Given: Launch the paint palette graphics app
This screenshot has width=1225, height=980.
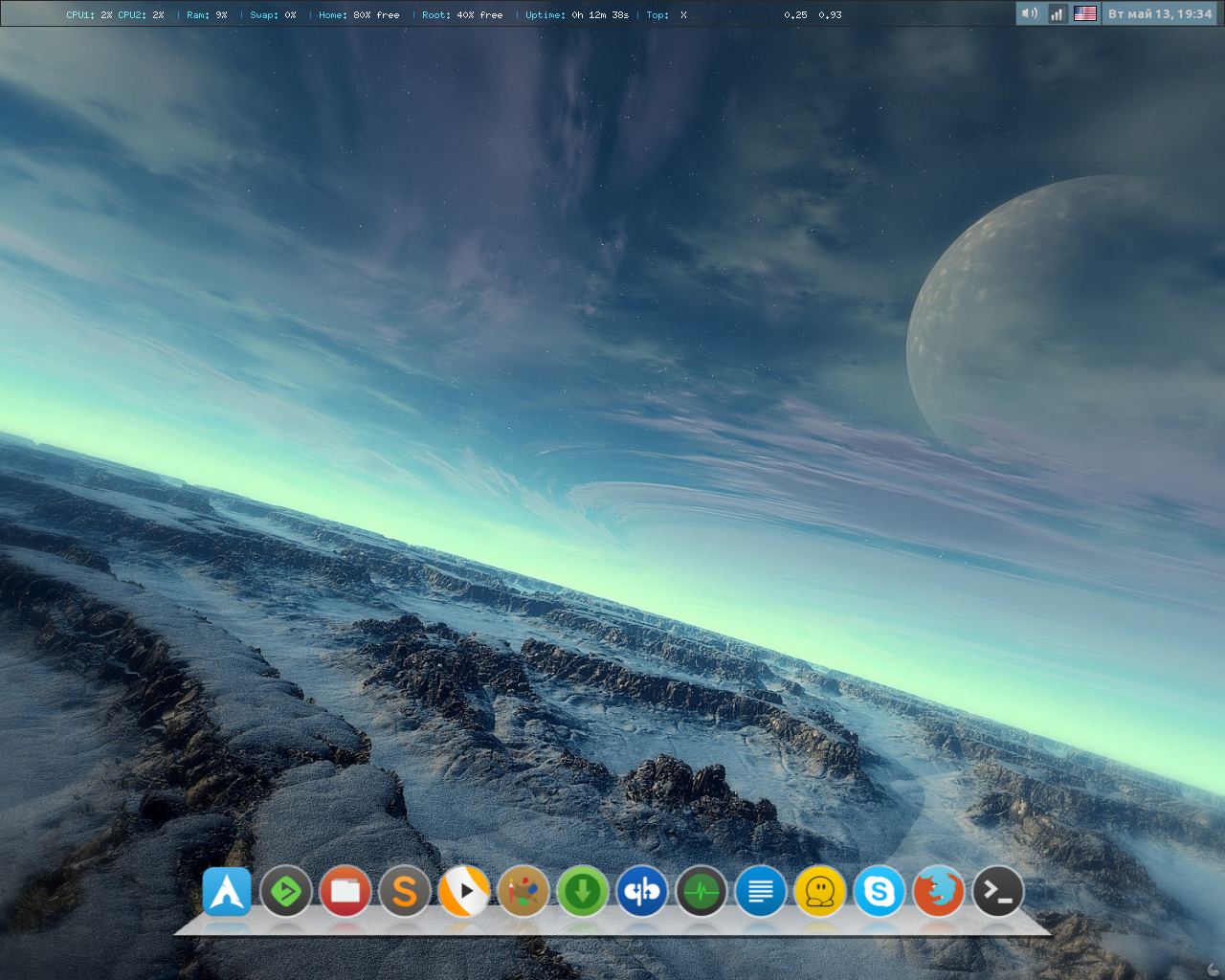Looking at the screenshot, I should coord(523,892).
